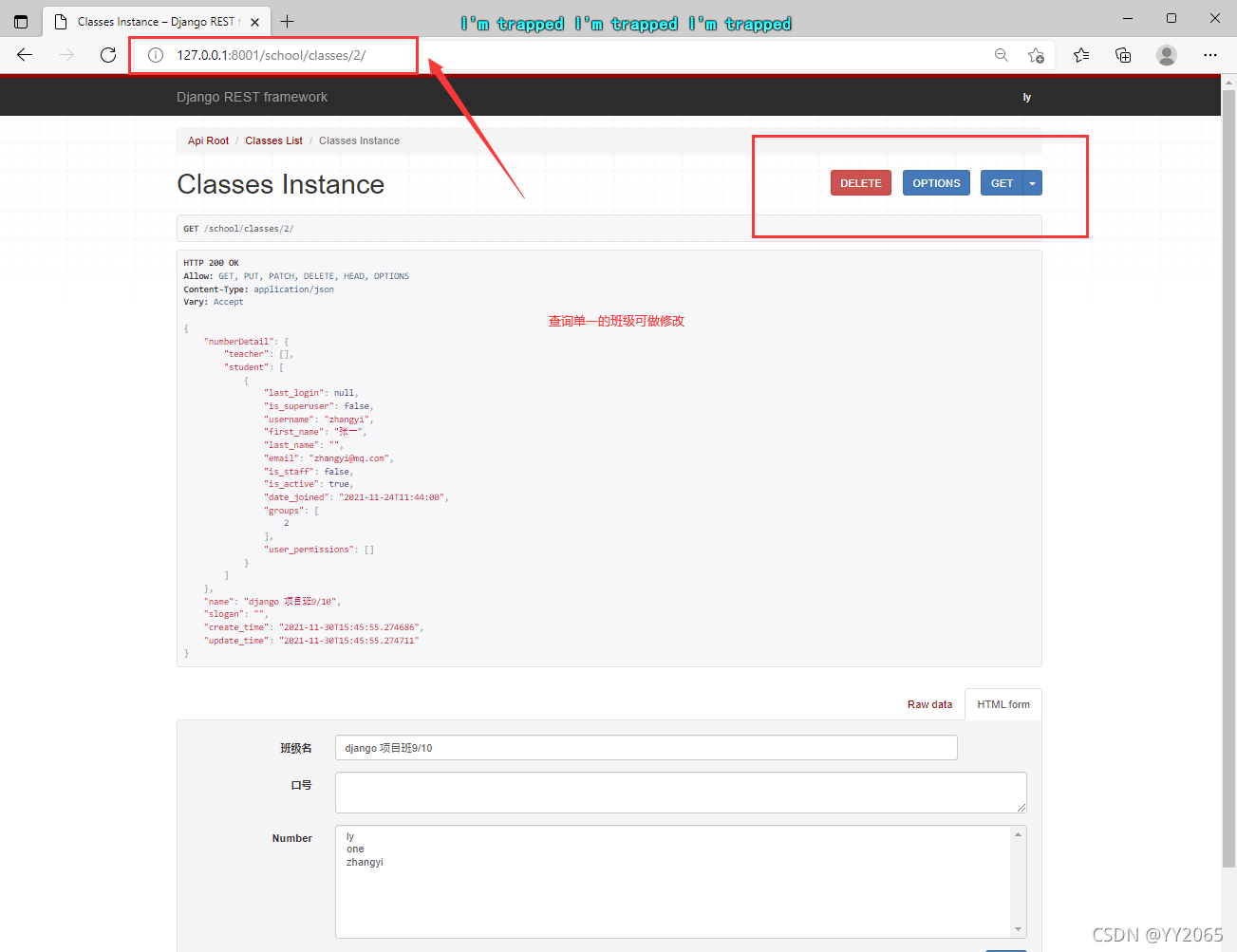Click the Classes Instance page heading

pos(280,184)
